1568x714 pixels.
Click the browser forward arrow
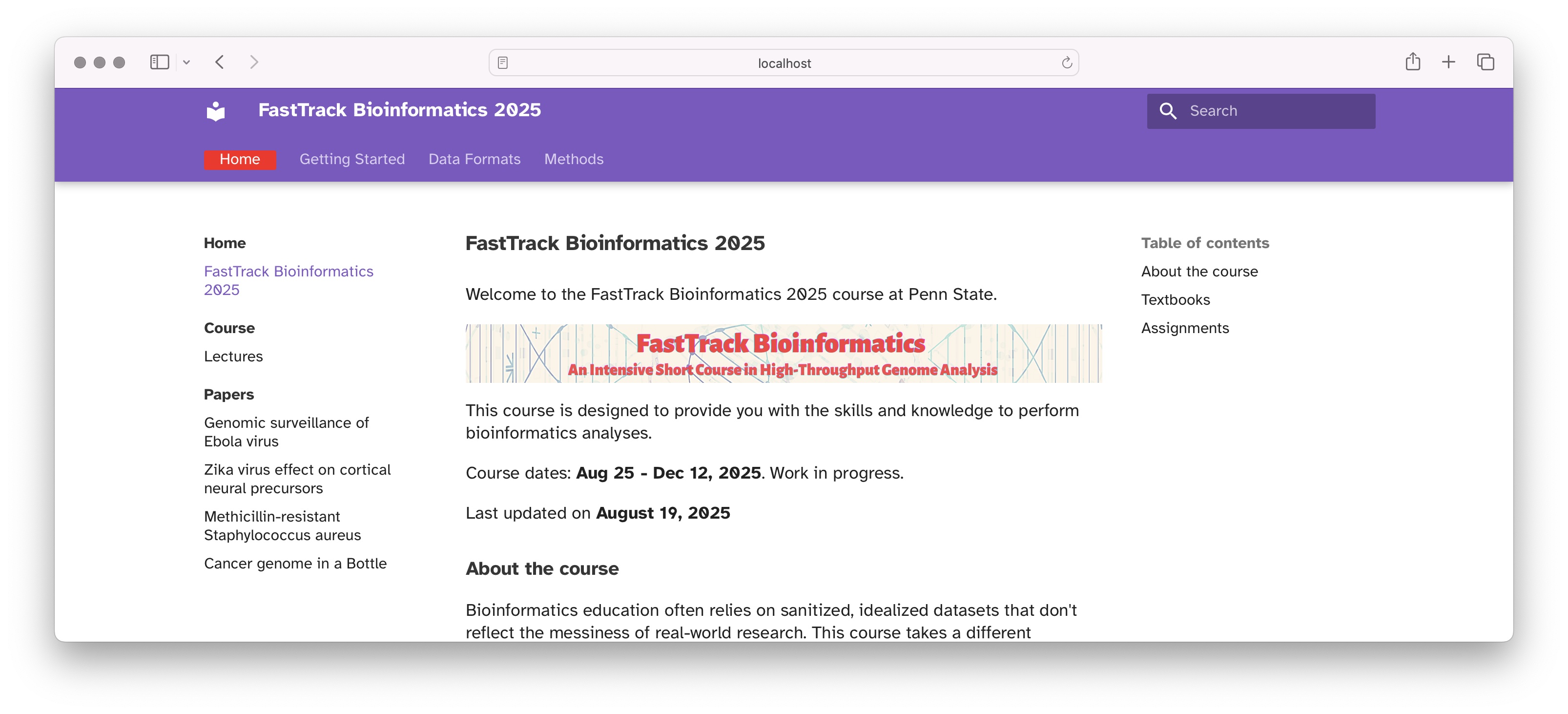(254, 62)
